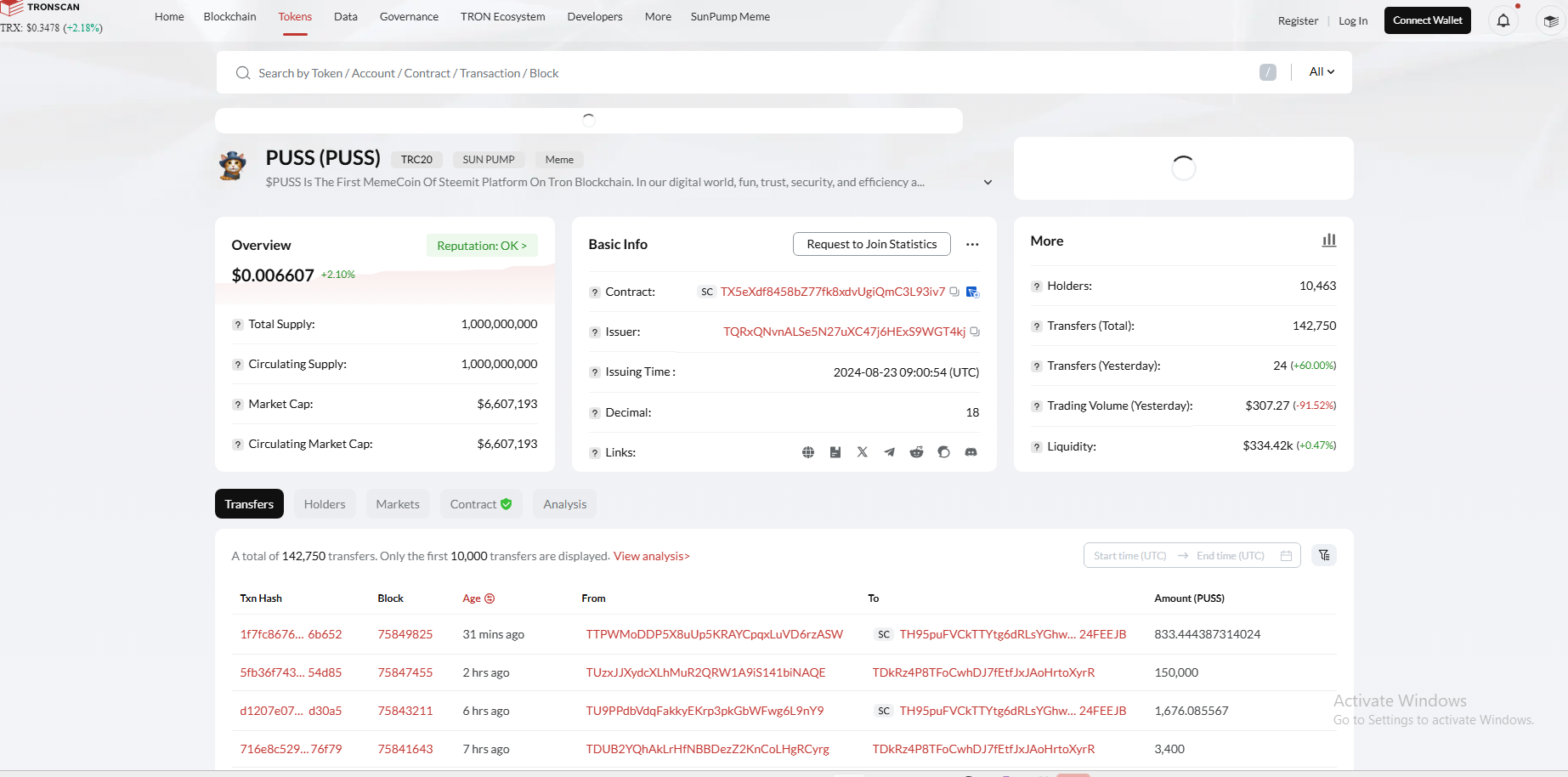This screenshot has height=777, width=1568.
Task: Open the token's Reddit link icon
Action: click(916, 452)
